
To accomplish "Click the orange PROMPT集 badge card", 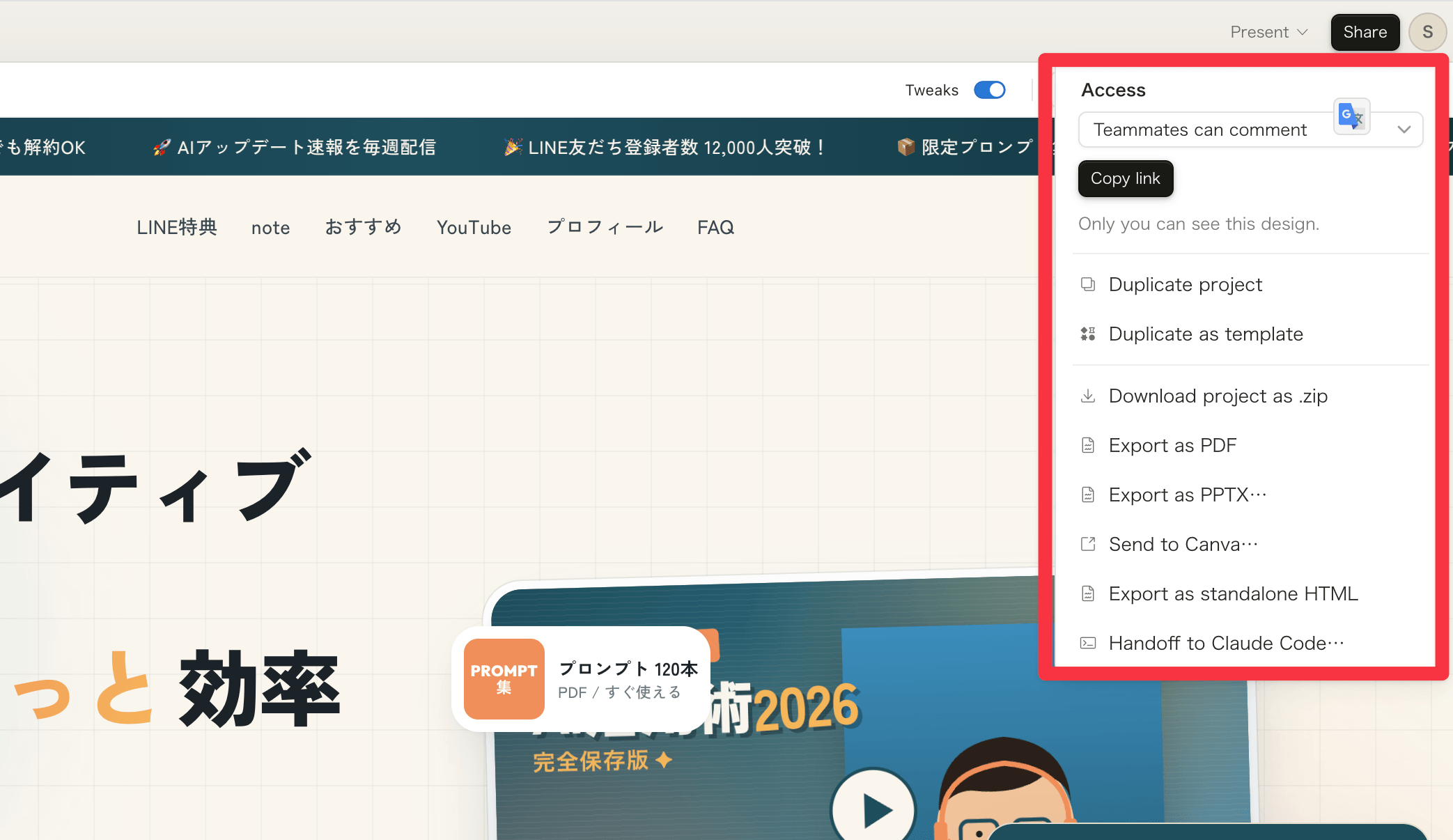I will (x=504, y=678).
